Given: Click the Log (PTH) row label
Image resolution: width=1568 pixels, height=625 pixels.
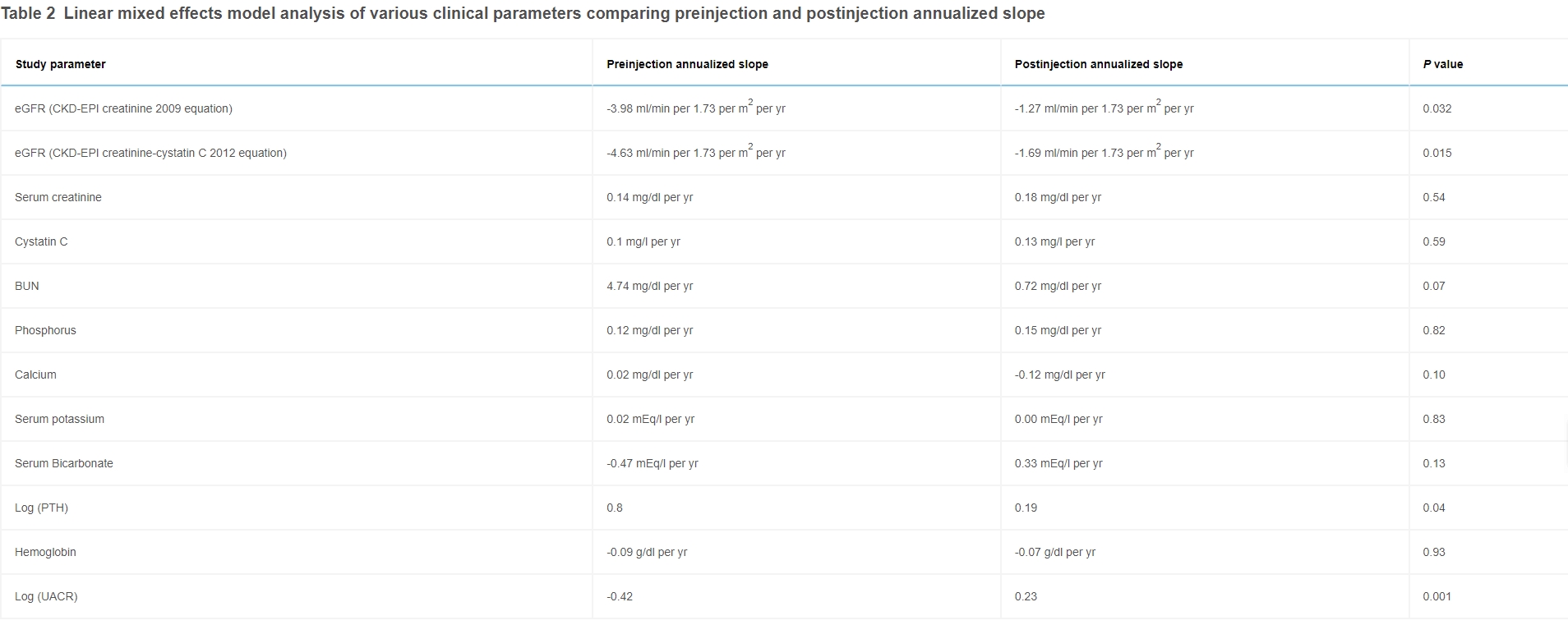Looking at the screenshot, I should coord(41,508).
